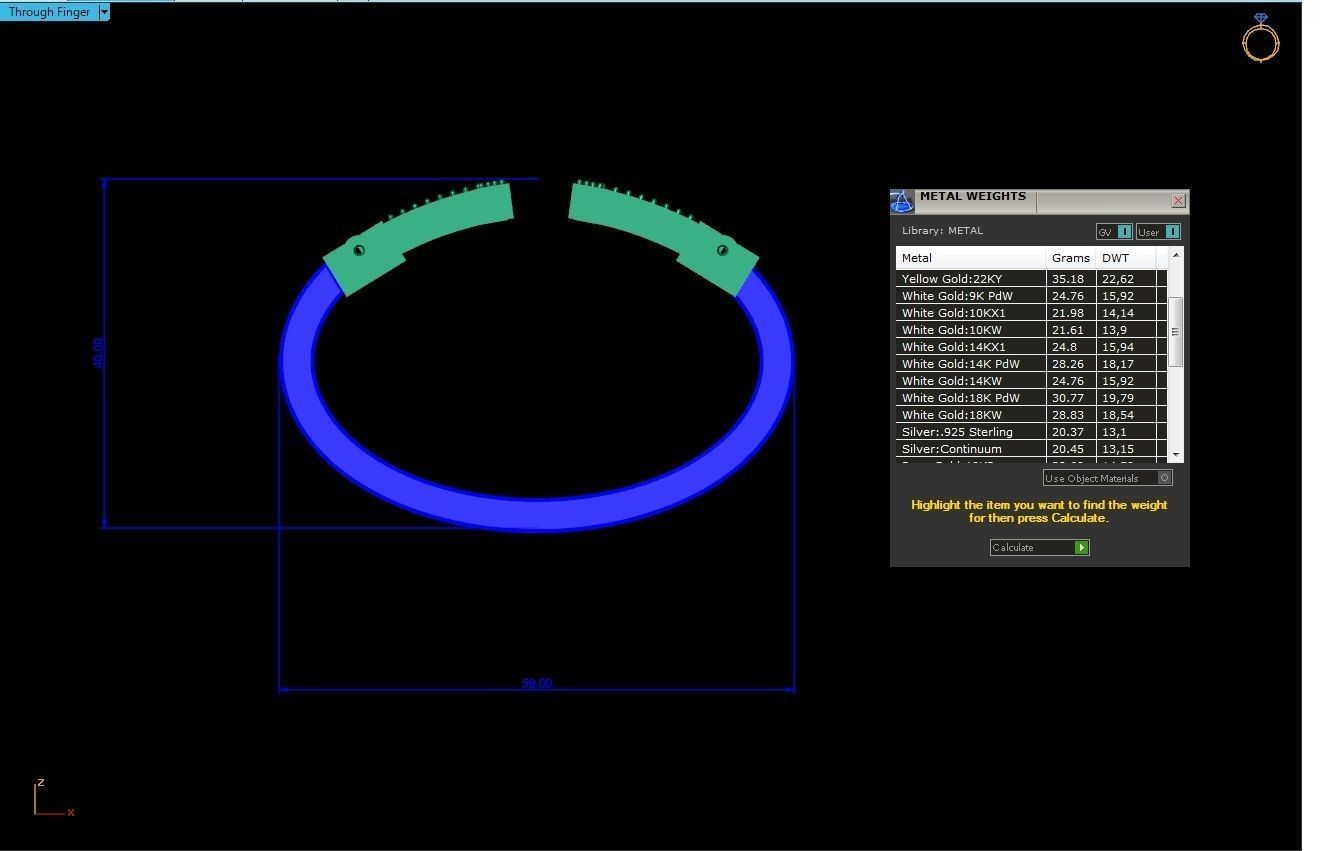
Task: Toggle the GV library switch
Action: click(1114, 231)
